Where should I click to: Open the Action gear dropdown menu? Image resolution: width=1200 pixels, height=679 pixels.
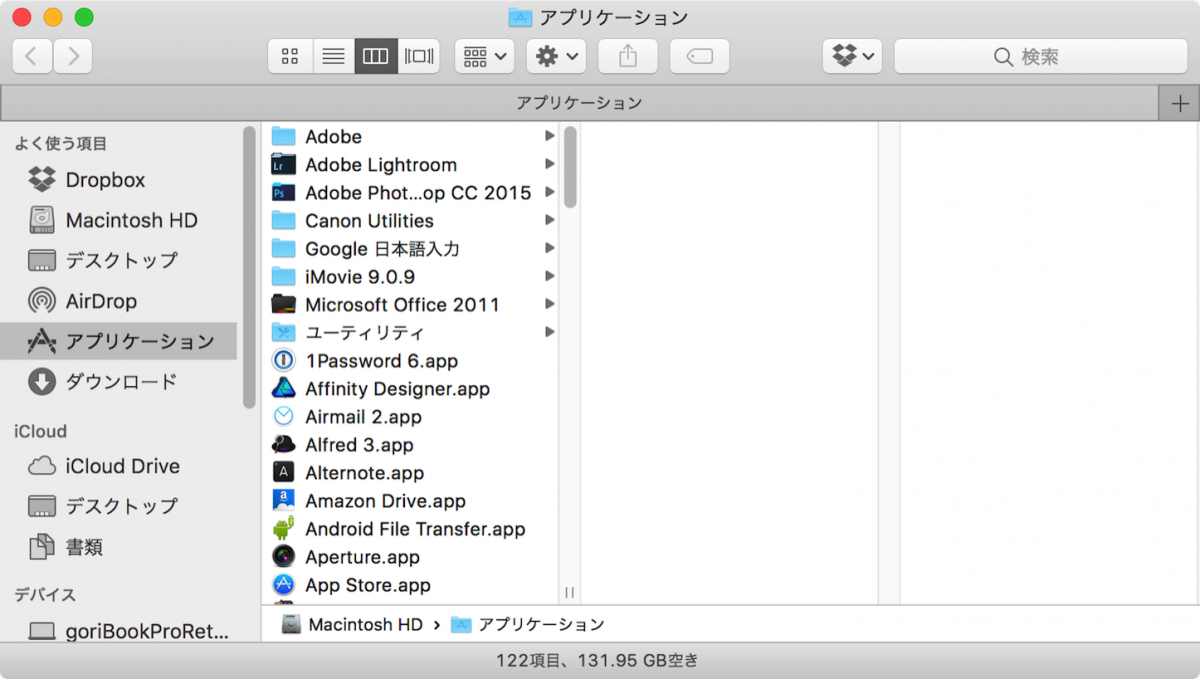[x=556, y=57]
